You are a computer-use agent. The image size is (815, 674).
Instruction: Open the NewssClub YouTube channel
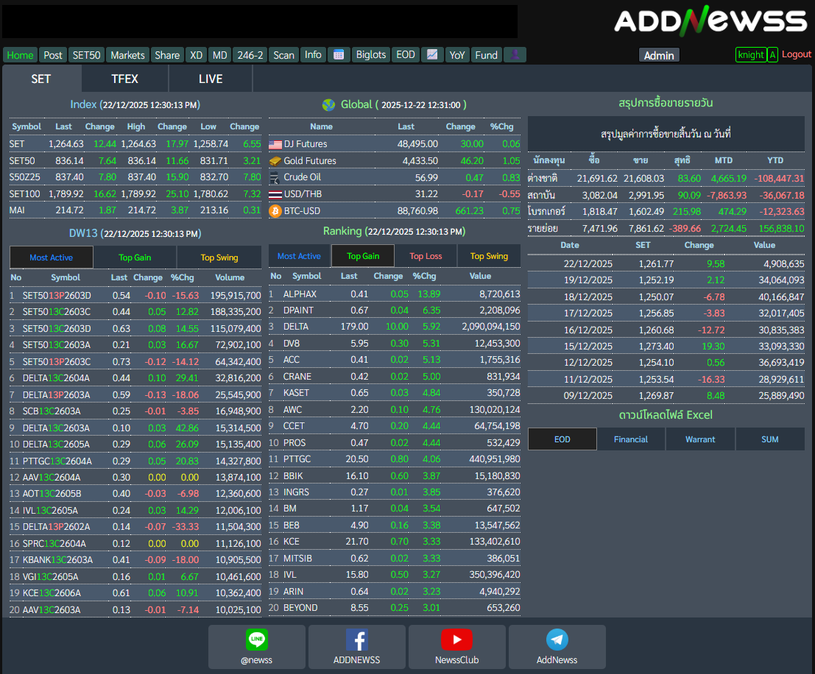pyautogui.click(x=457, y=646)
